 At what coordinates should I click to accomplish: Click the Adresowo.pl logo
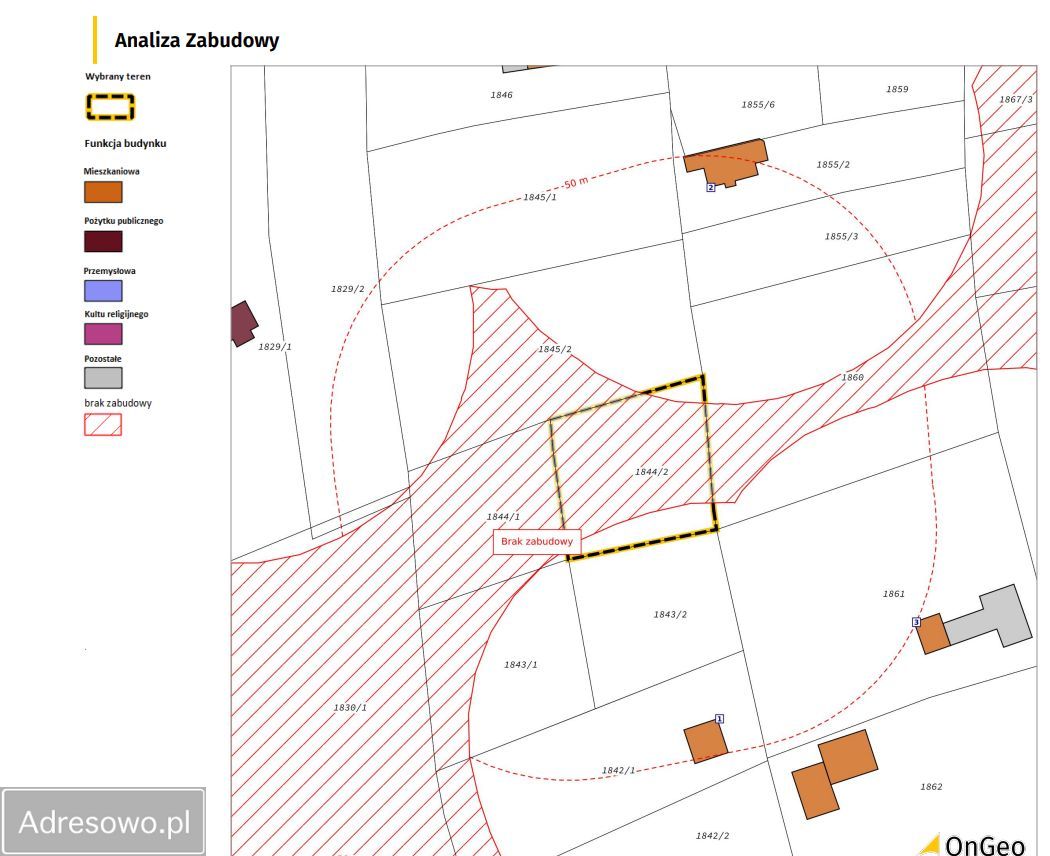(x=103, y=822)
